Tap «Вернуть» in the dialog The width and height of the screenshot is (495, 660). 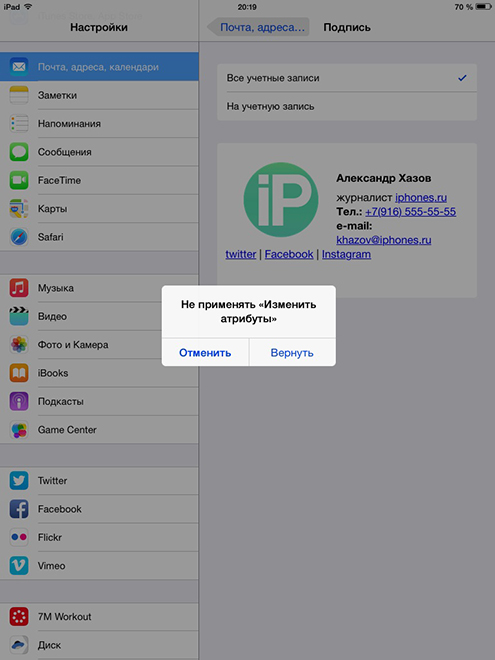(x=292, y=352)
